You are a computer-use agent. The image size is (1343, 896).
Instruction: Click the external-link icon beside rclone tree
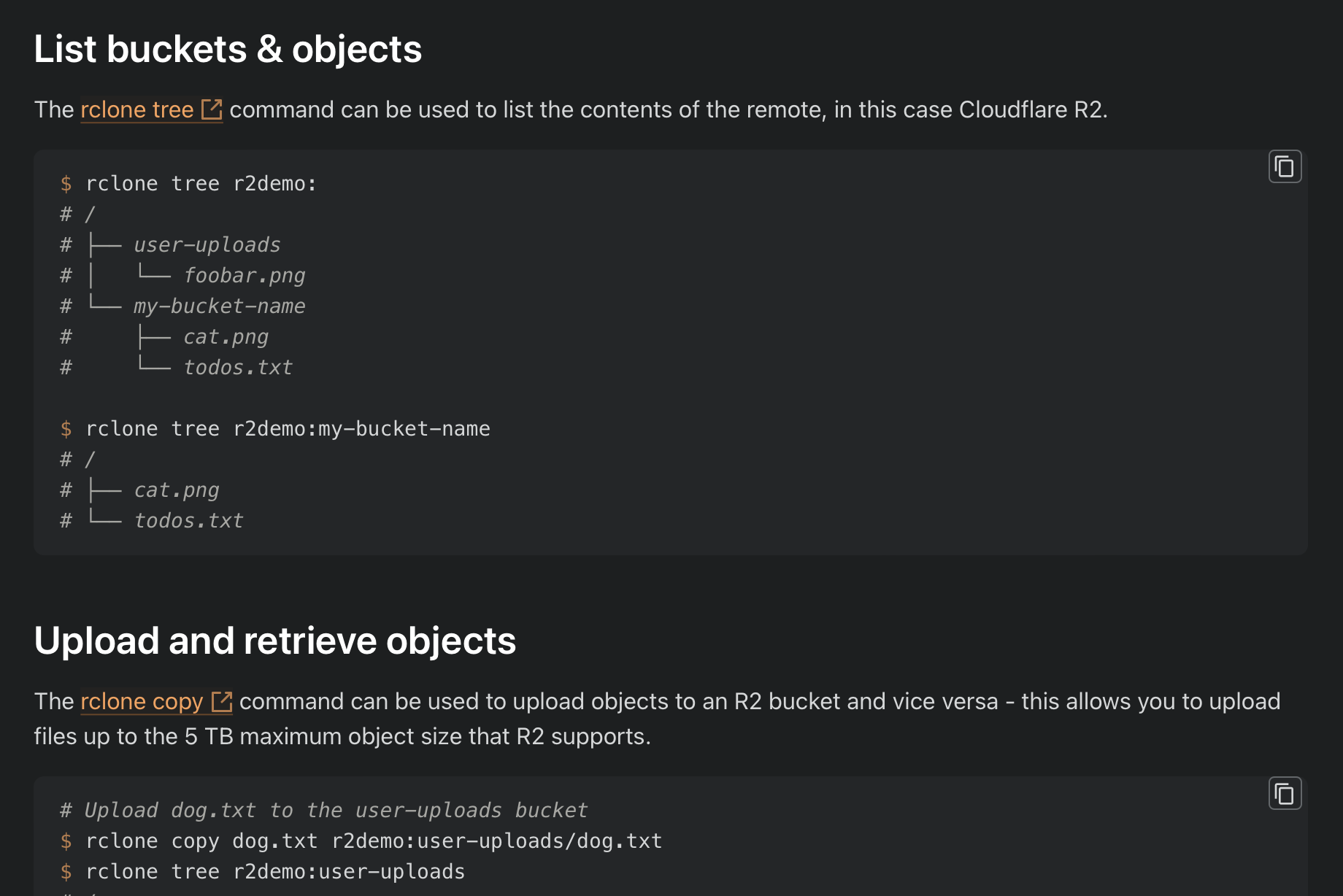click(x=212, y=108)
